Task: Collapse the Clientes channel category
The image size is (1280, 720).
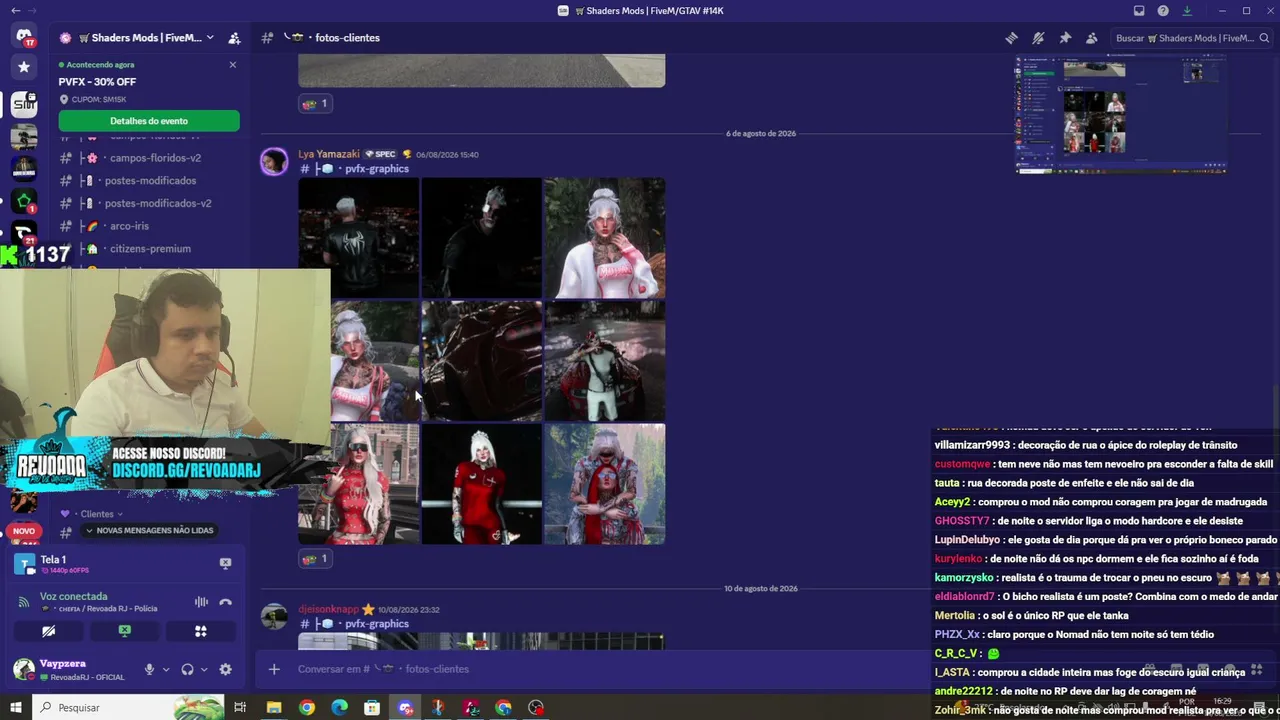Action: pos(95,514)
